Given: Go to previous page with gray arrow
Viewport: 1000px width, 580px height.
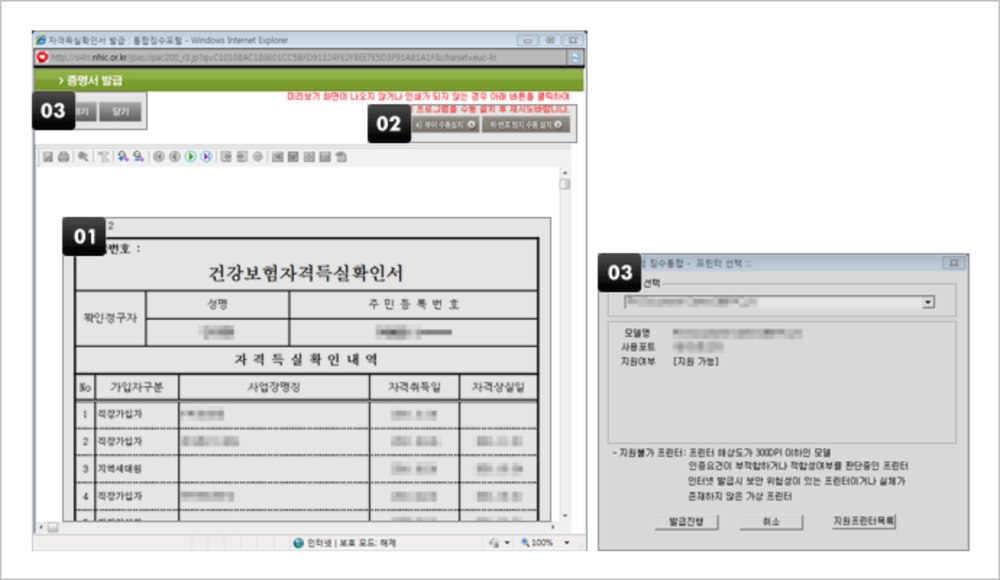Looking at the screenshot, I should point(174,156).
